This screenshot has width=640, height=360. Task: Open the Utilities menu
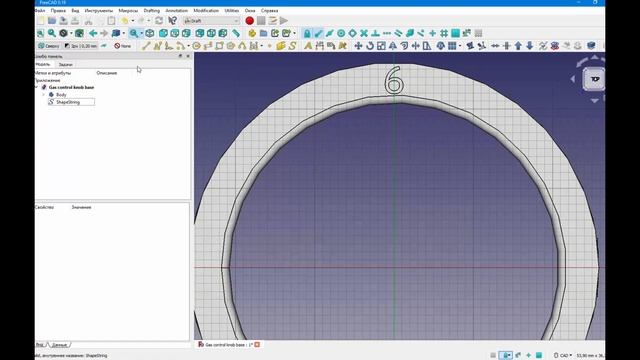pos(232,11)
